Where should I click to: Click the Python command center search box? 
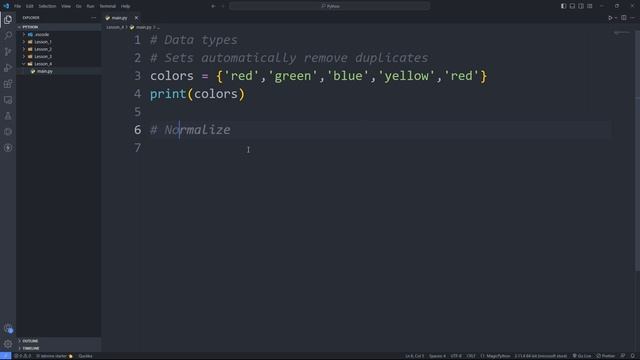tap(329, 6)
